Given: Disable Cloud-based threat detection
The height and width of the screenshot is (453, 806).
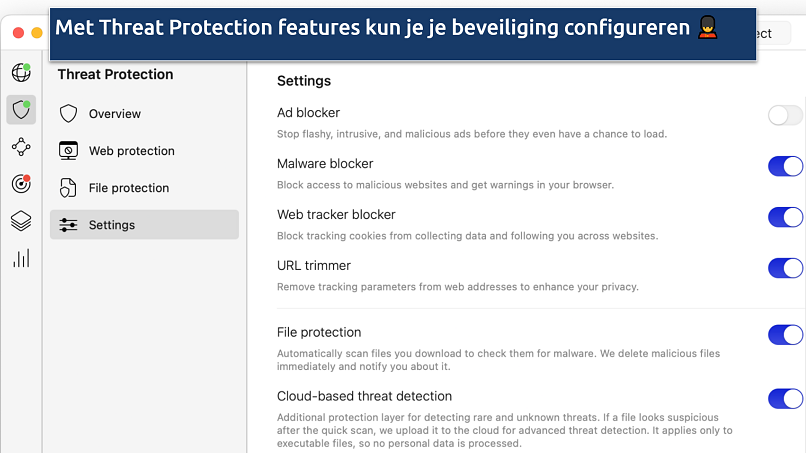Looking at the screenshot, I should (x=785, y=399).
